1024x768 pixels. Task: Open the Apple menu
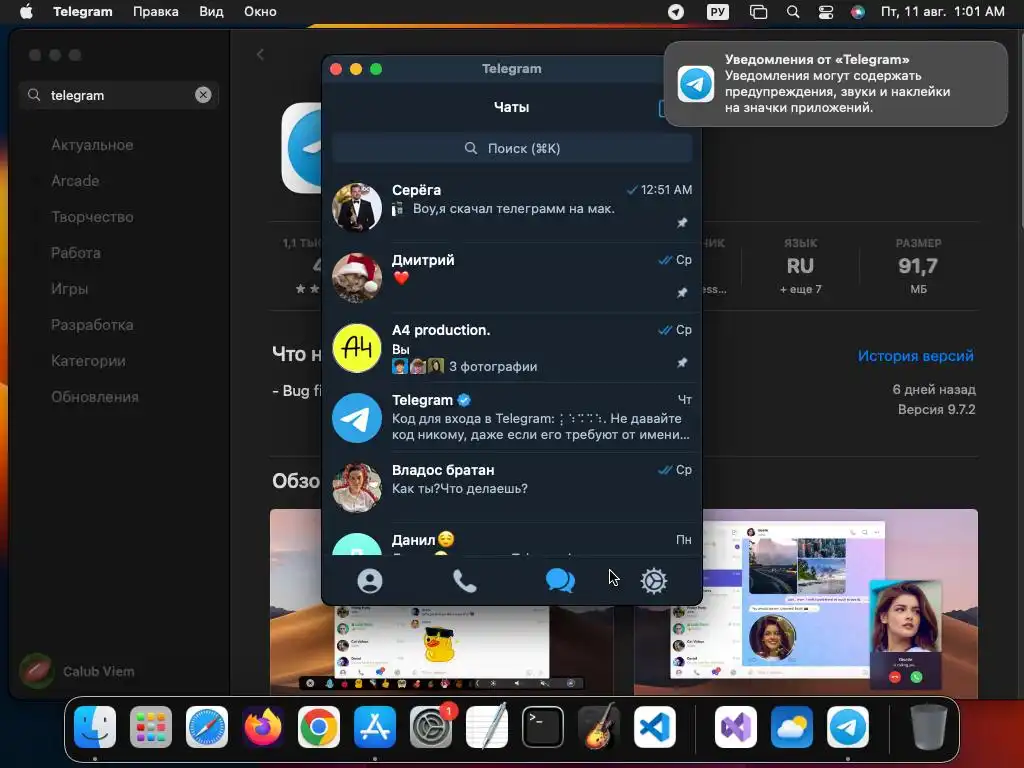tap(26, 12)
